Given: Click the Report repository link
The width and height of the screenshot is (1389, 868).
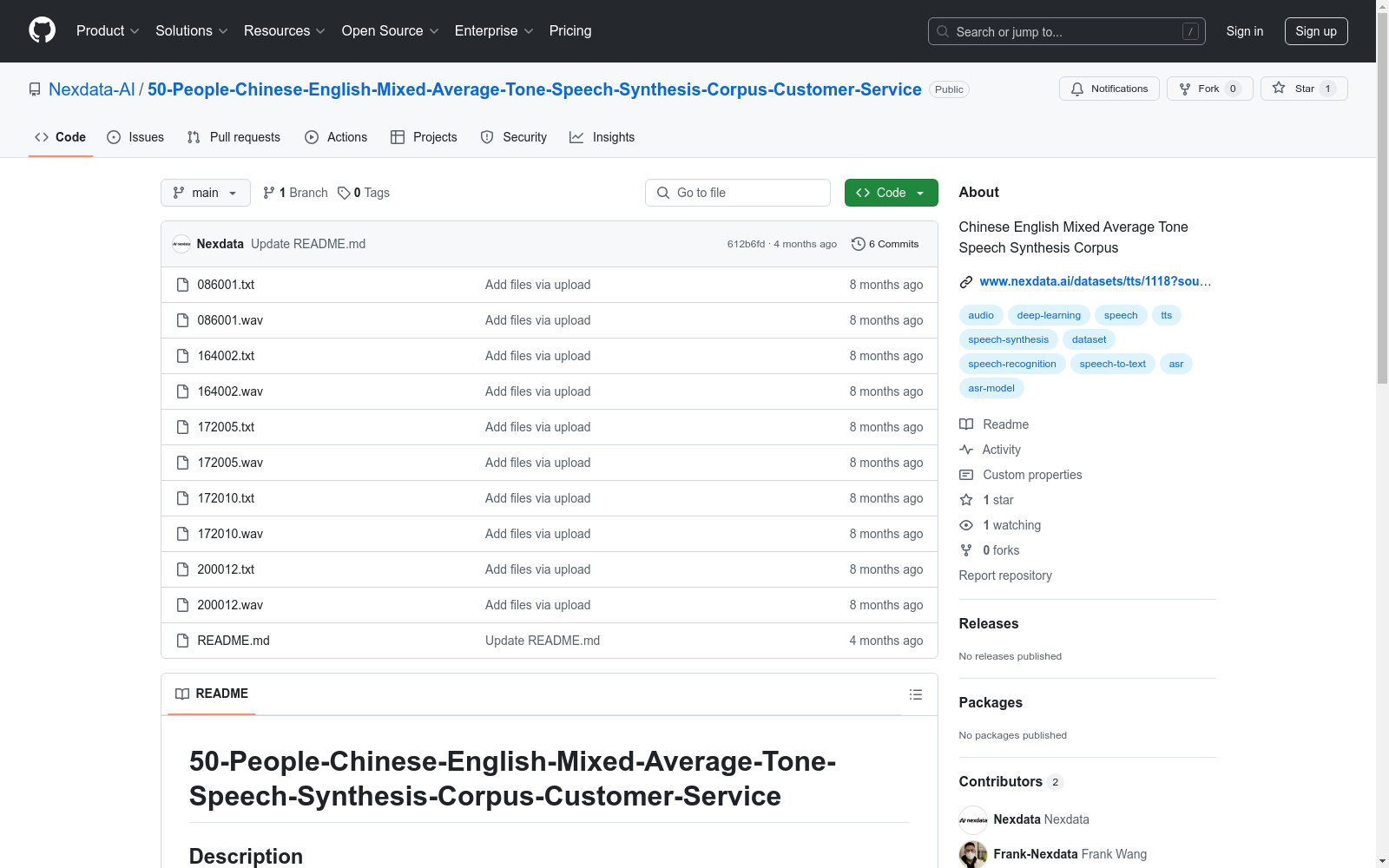Looking at the screenshot, I should (1005, 575).
